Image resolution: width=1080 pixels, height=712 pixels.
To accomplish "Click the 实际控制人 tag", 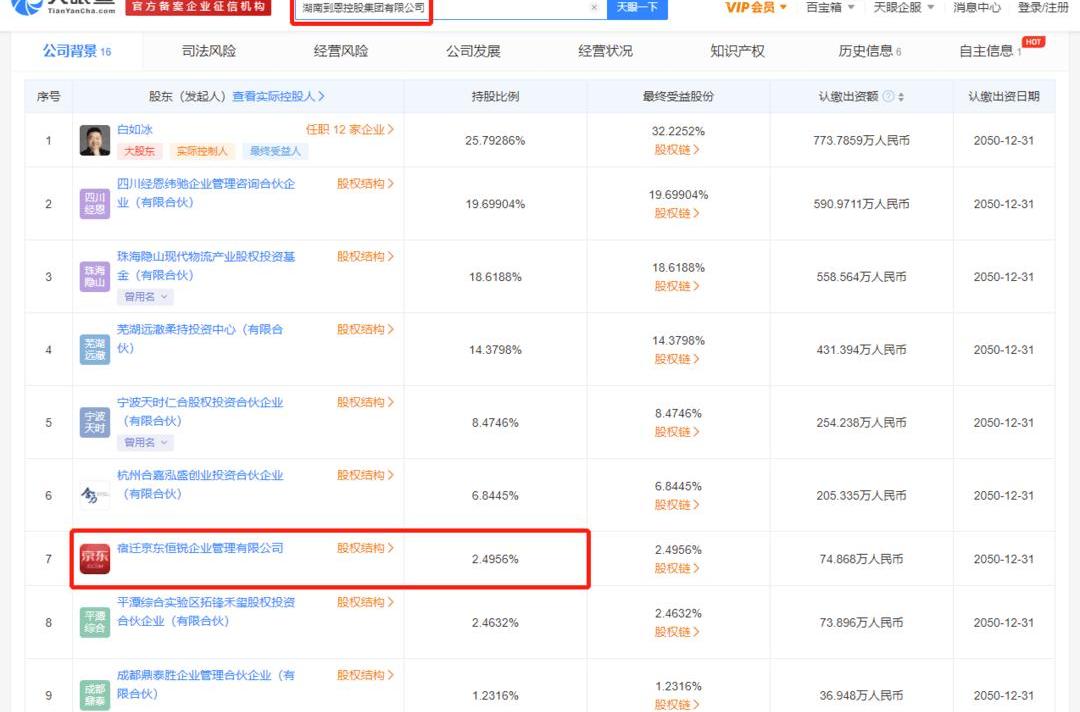I will (x=201, y=151).
